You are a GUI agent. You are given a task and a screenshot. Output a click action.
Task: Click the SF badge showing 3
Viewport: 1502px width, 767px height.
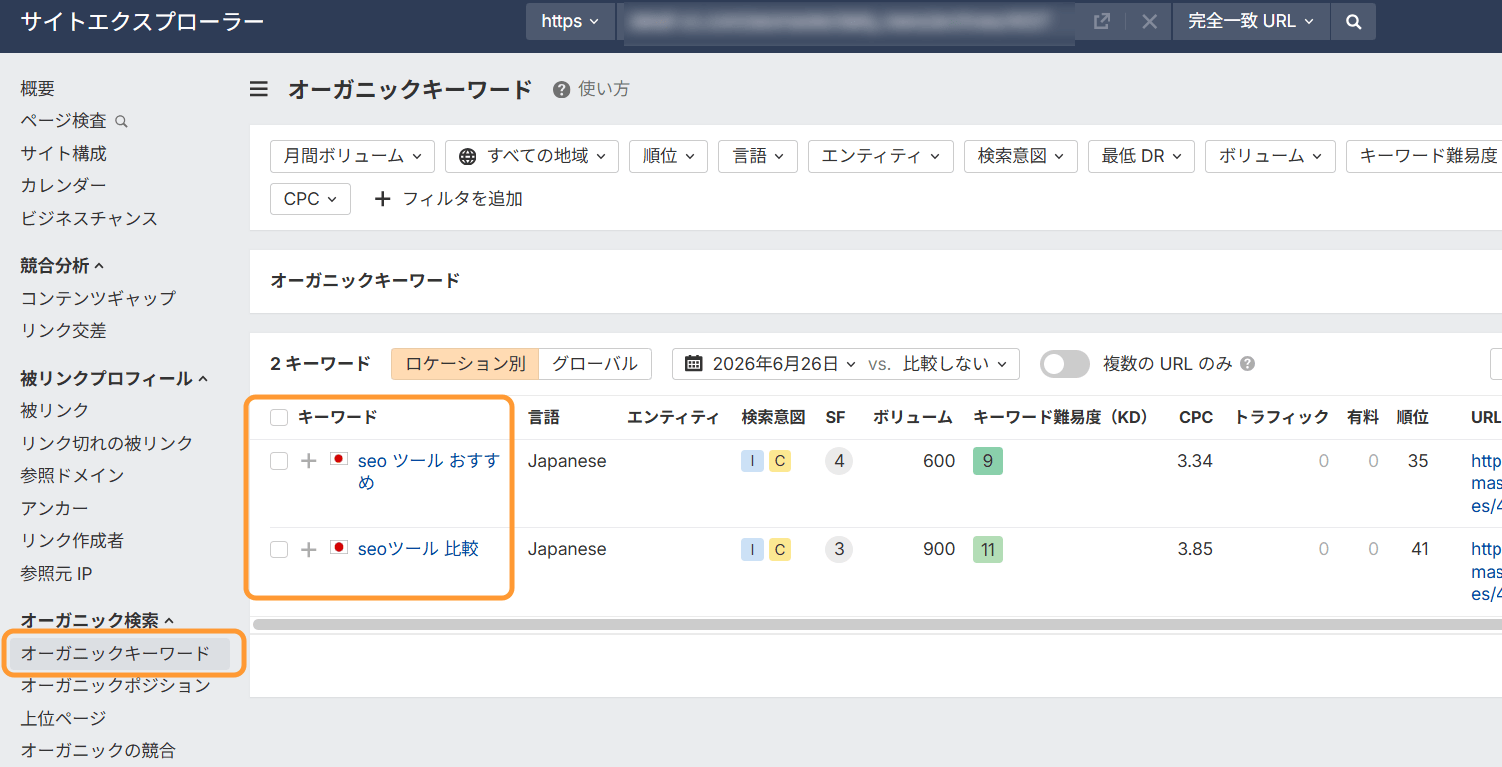coord(839,549)
